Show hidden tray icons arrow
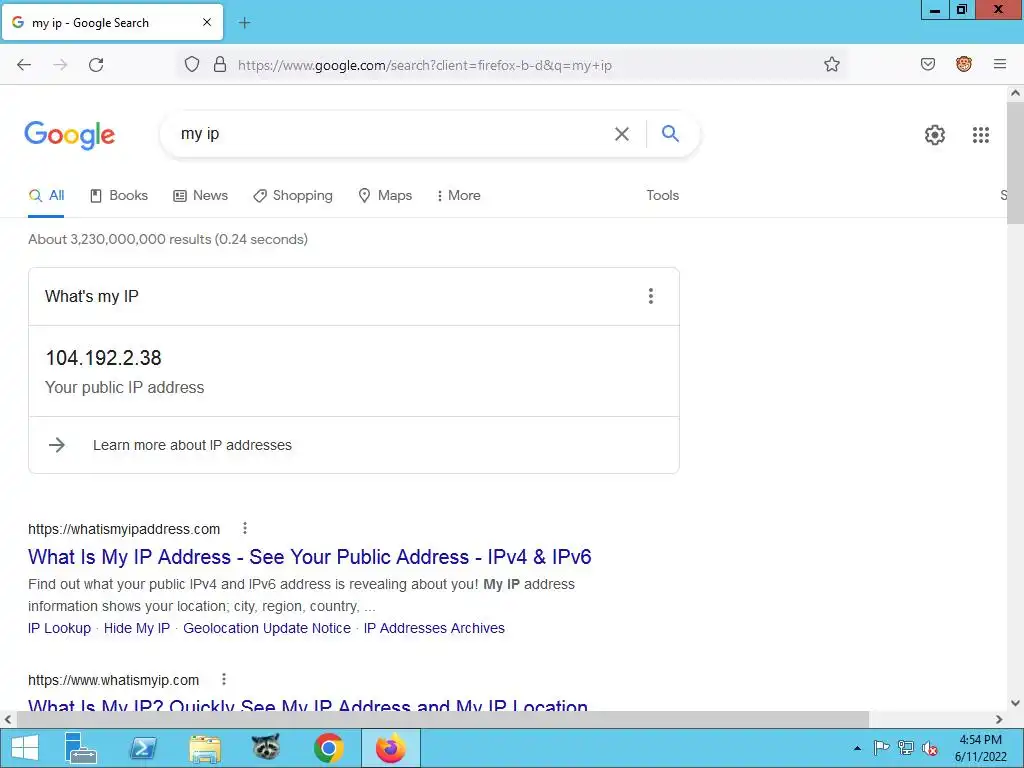Screen dimensions: 1024x768 click(x=857, y=748)
